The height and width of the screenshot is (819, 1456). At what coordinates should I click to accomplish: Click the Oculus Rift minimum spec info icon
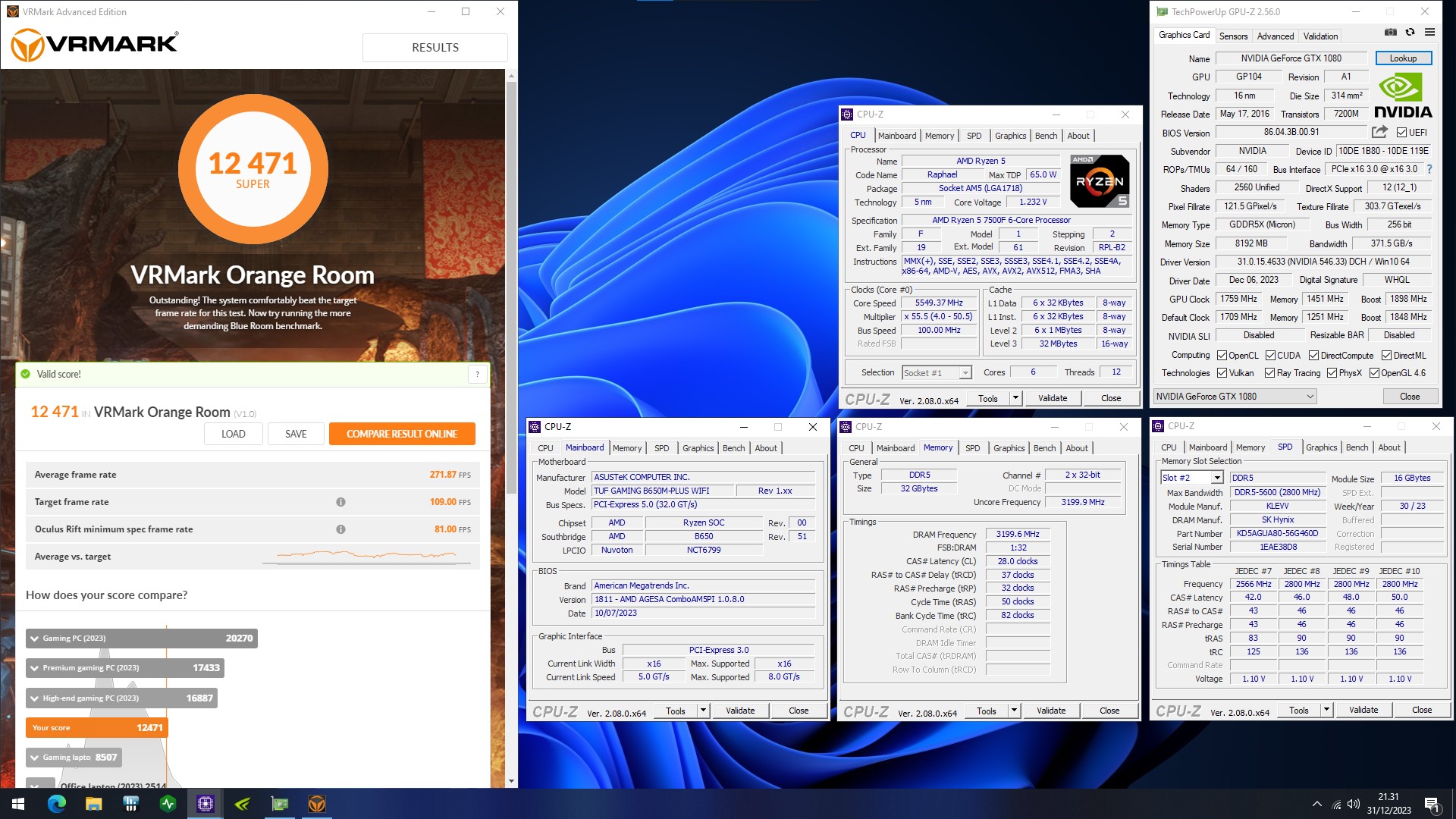pyautogui.click(x=340, y=529)
